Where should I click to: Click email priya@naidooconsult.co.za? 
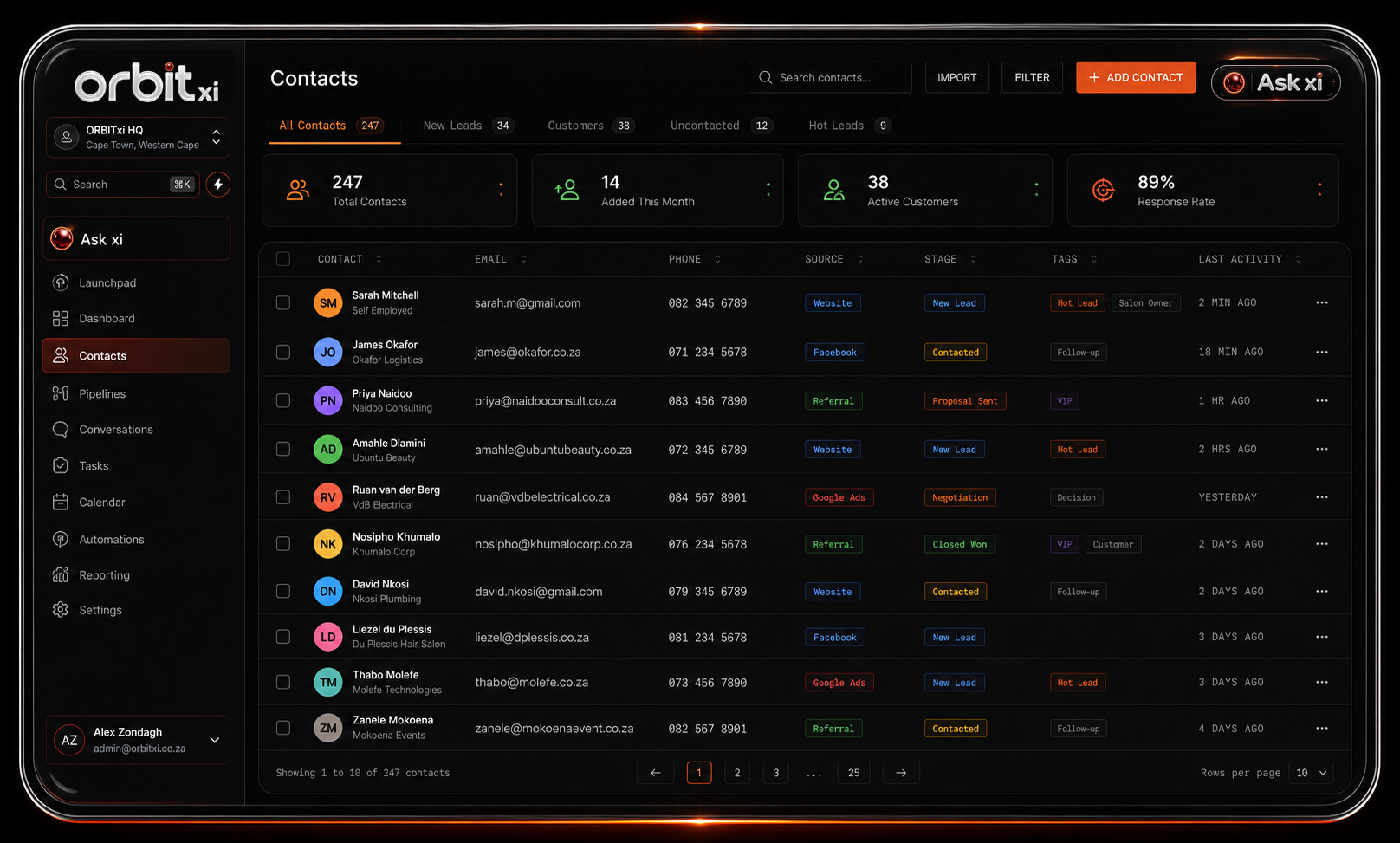pos(545,401)
